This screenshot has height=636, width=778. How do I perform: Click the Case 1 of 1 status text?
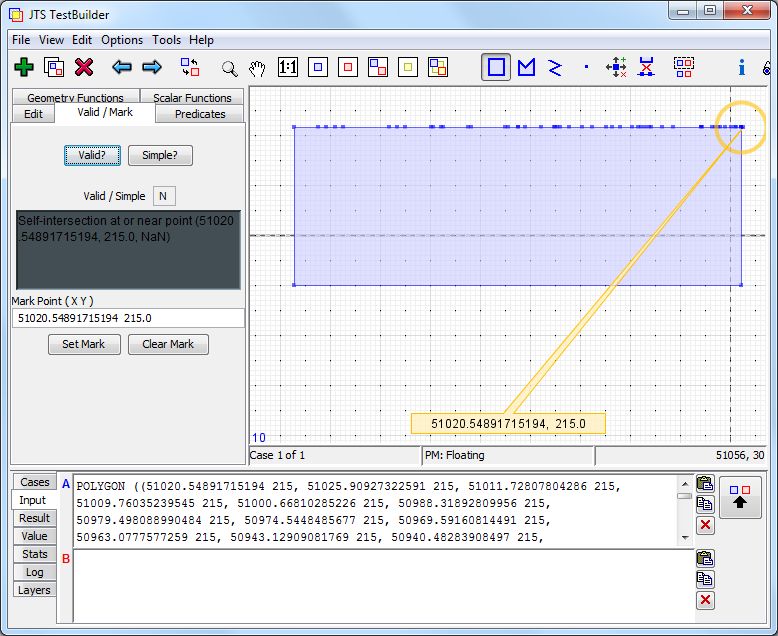pyautogui.click(x=277, y=455)
